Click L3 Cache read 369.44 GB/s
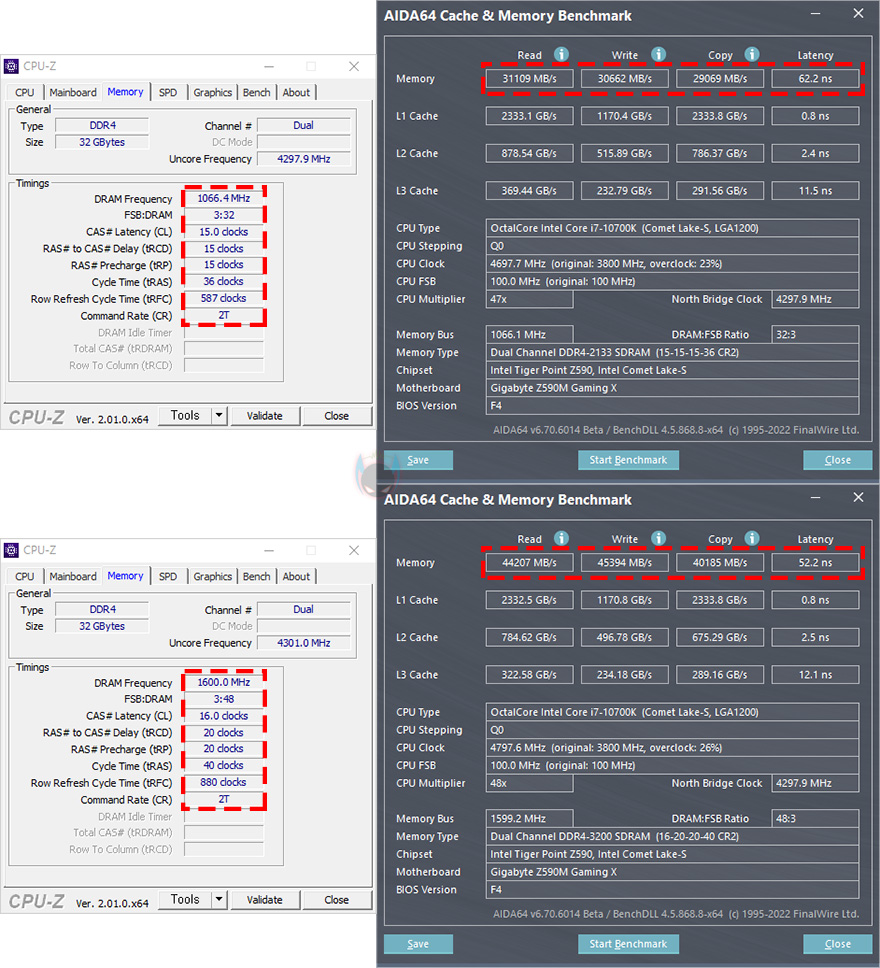 point(529,191)
